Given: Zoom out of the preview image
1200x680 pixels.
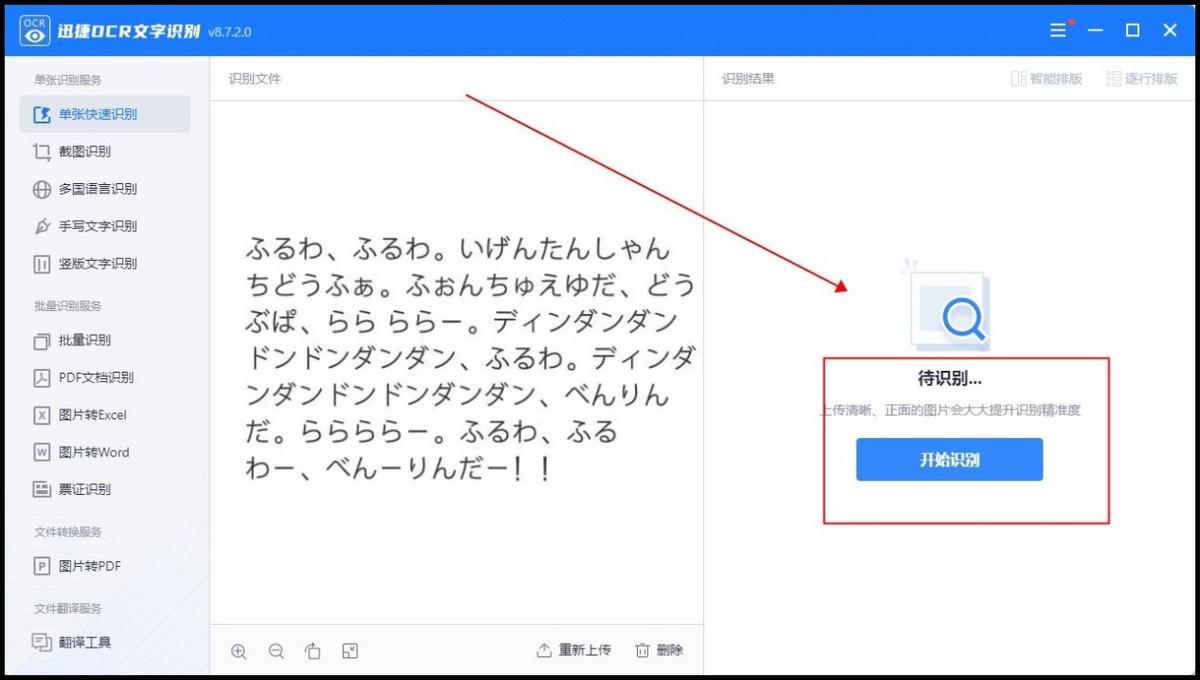Looking at the screenshot, I should (x=276, y=650).
